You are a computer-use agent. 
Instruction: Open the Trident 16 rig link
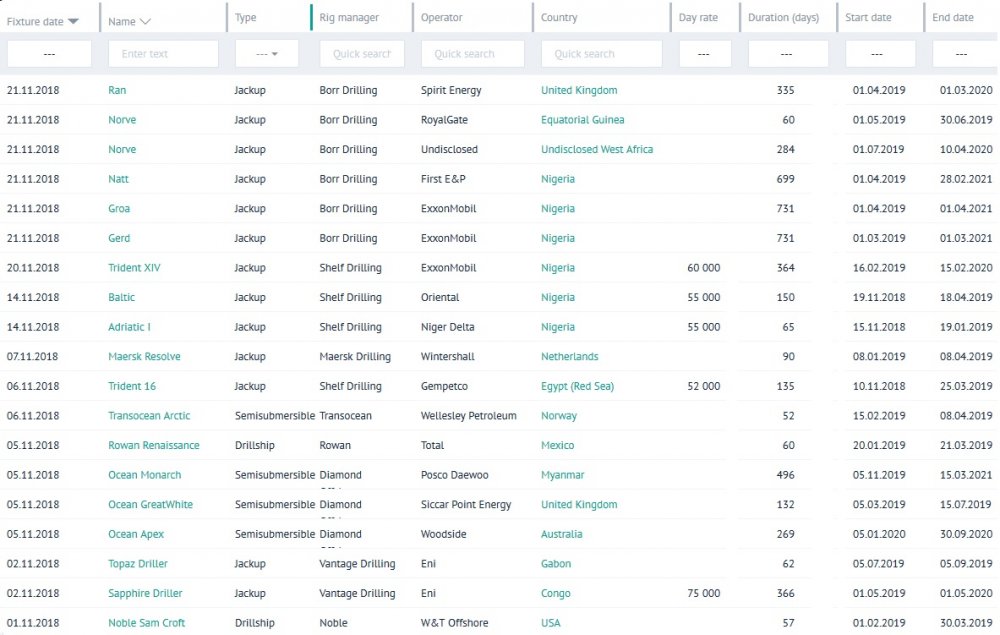(132, 386)
